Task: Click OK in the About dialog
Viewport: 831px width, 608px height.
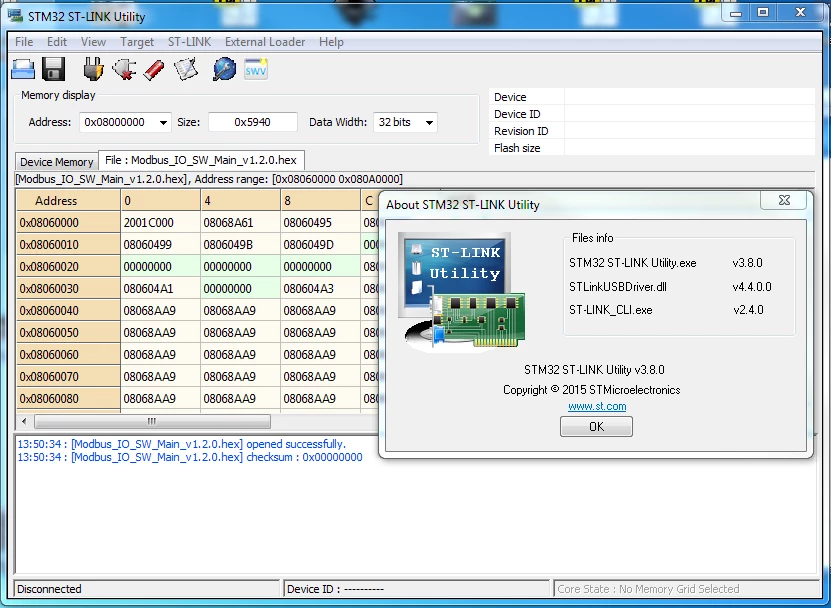Action: pos(596,427)
